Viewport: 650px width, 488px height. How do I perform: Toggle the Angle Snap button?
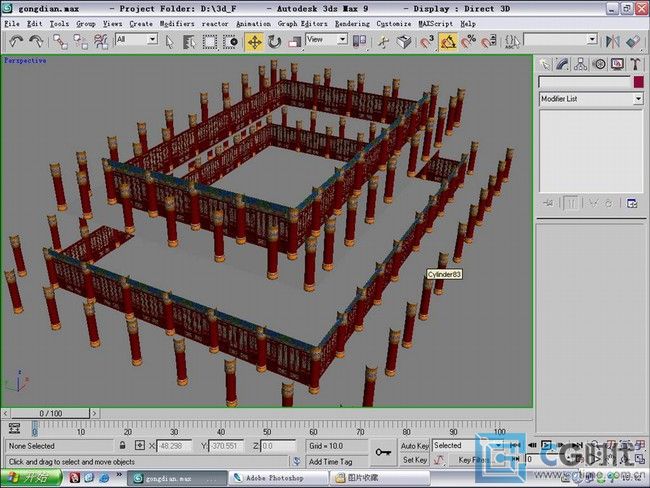tap(448, 42)
